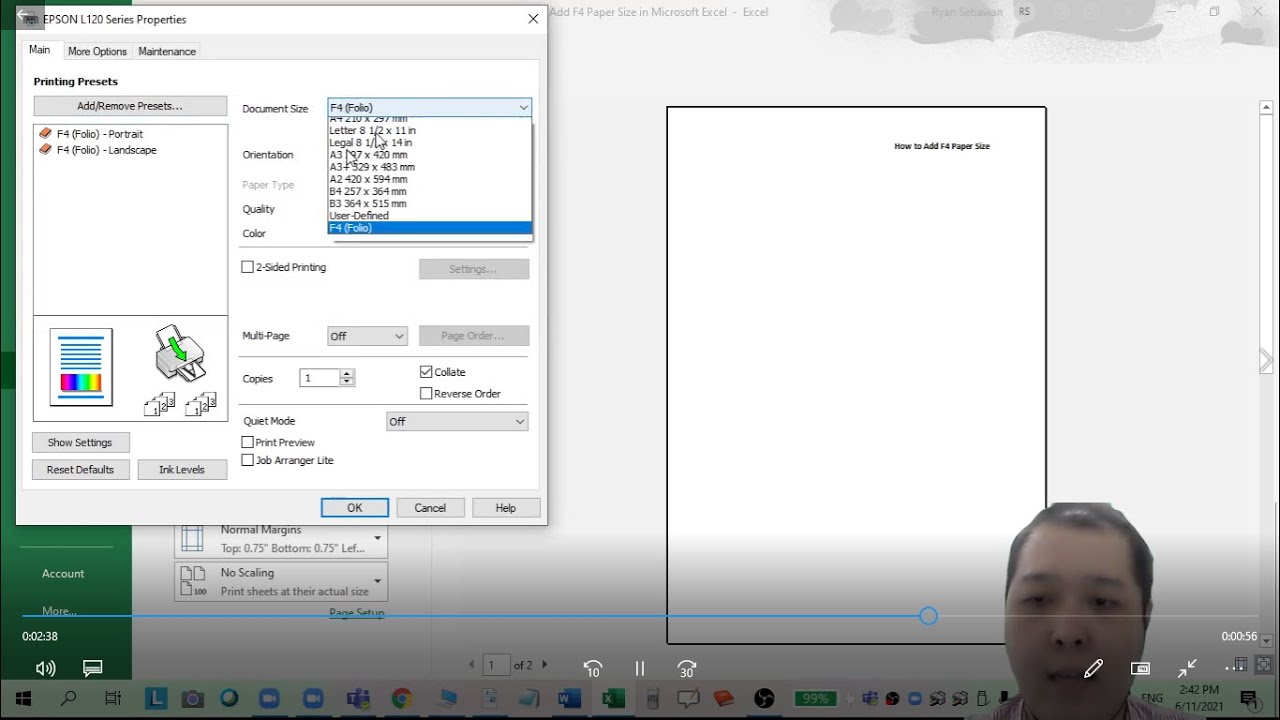Tick the Job Arranger Lite checkbox
Viewport: 1280px width, 720px height.
pyautogui.click(x=248, y=460)
